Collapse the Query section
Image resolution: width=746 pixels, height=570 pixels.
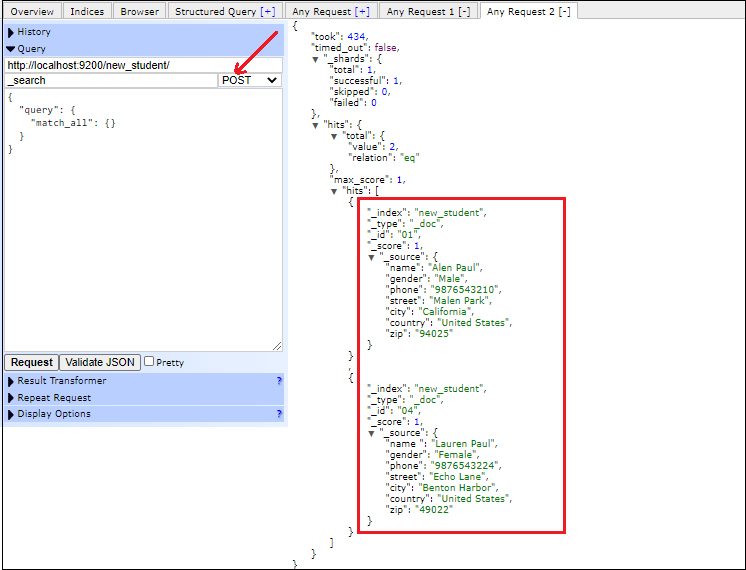point(31,48)
